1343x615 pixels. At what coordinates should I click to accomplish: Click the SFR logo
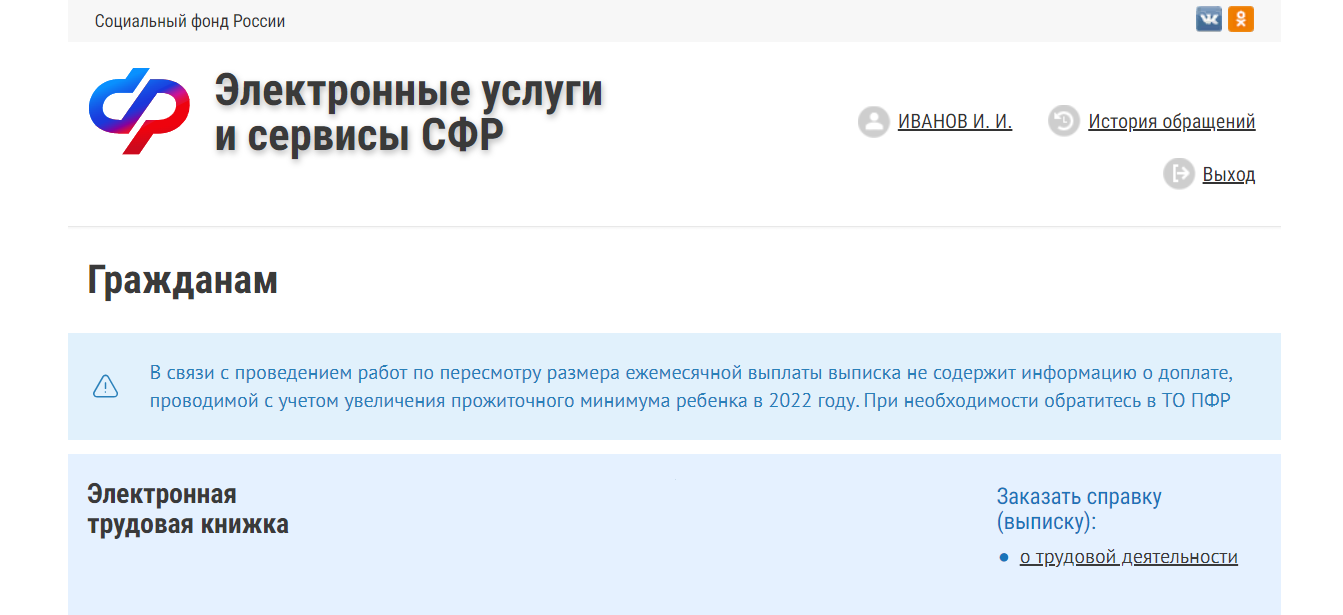[x=139, y=111]
